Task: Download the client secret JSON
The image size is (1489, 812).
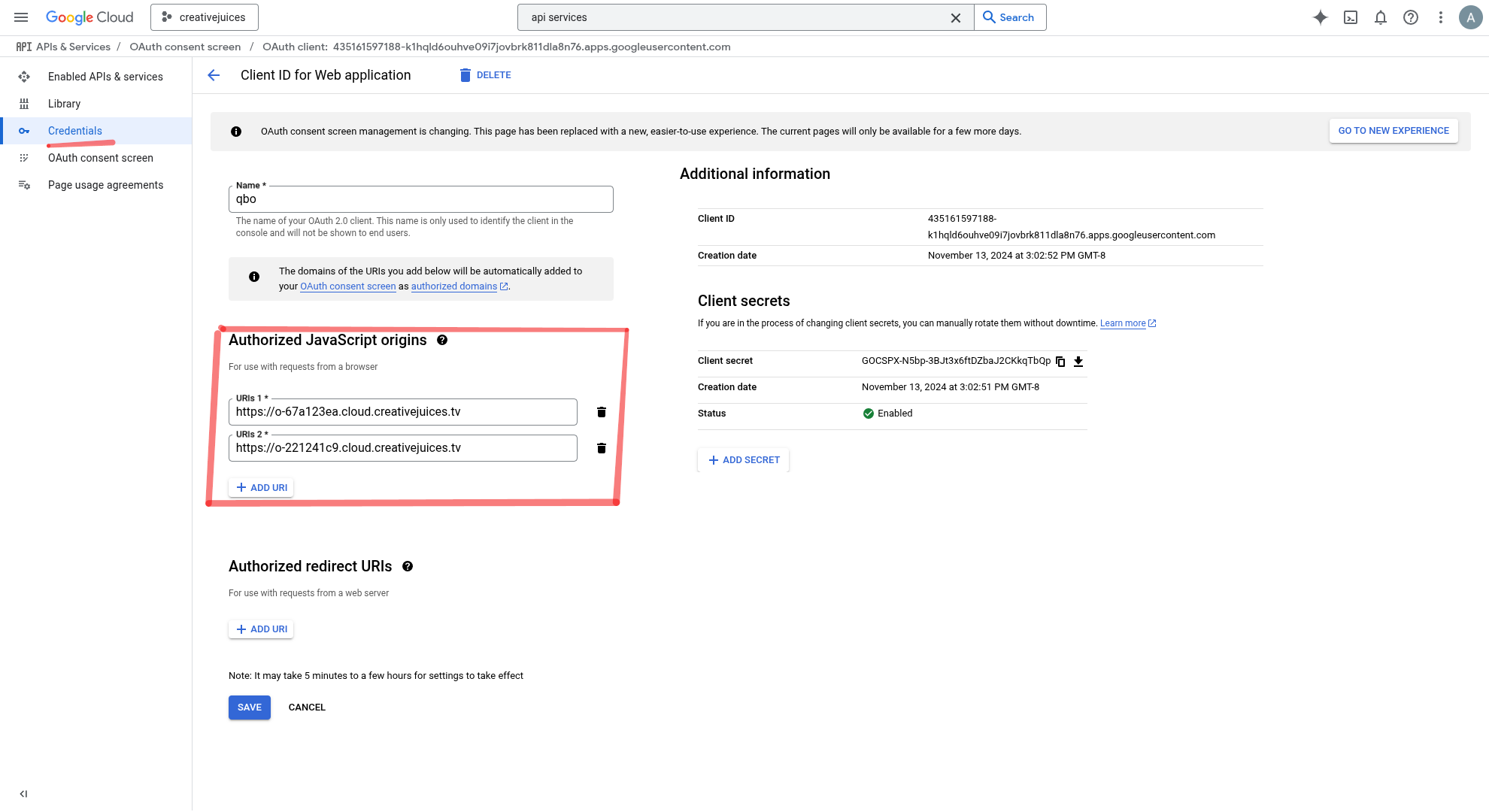Action: (1078, 362)
